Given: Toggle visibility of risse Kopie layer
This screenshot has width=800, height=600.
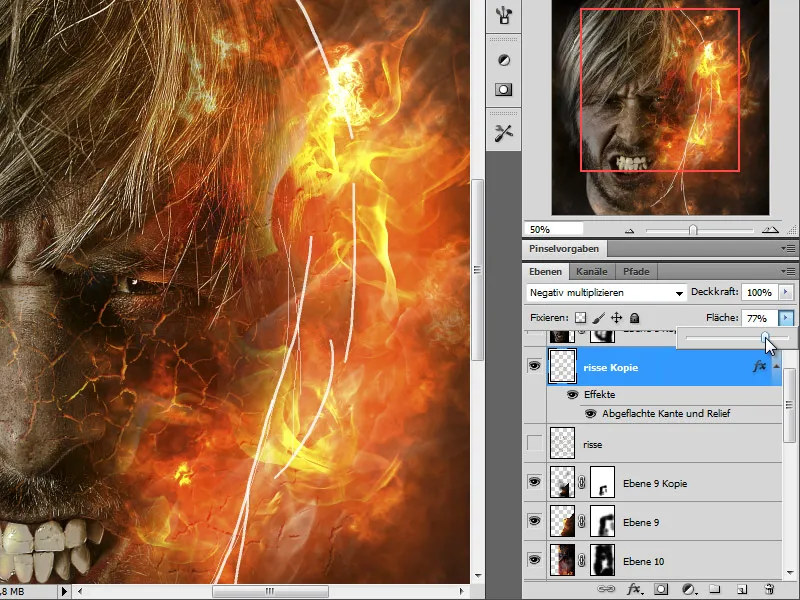Looking at the screenshot, I should 534,365.
